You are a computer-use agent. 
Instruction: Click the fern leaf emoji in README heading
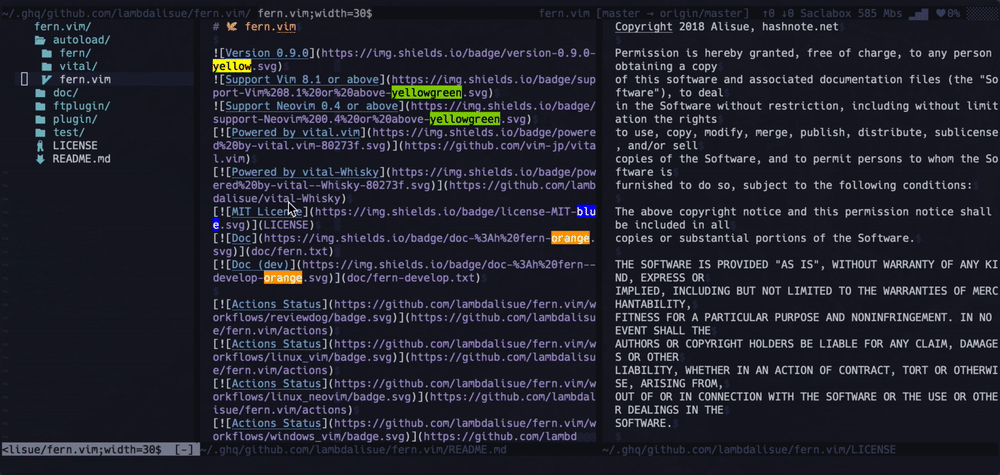click(232, 27)
